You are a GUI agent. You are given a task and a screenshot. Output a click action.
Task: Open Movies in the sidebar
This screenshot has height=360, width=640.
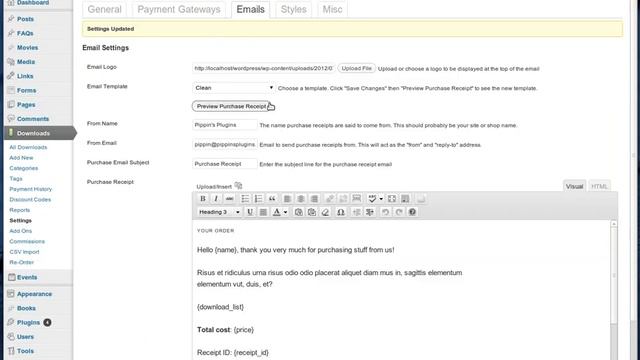27,48
